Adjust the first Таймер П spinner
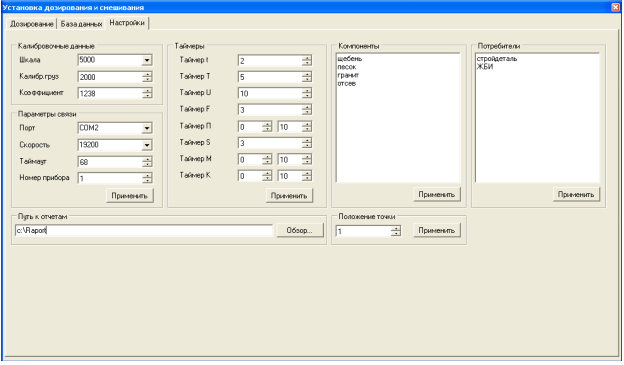 [x=267, y=127]
